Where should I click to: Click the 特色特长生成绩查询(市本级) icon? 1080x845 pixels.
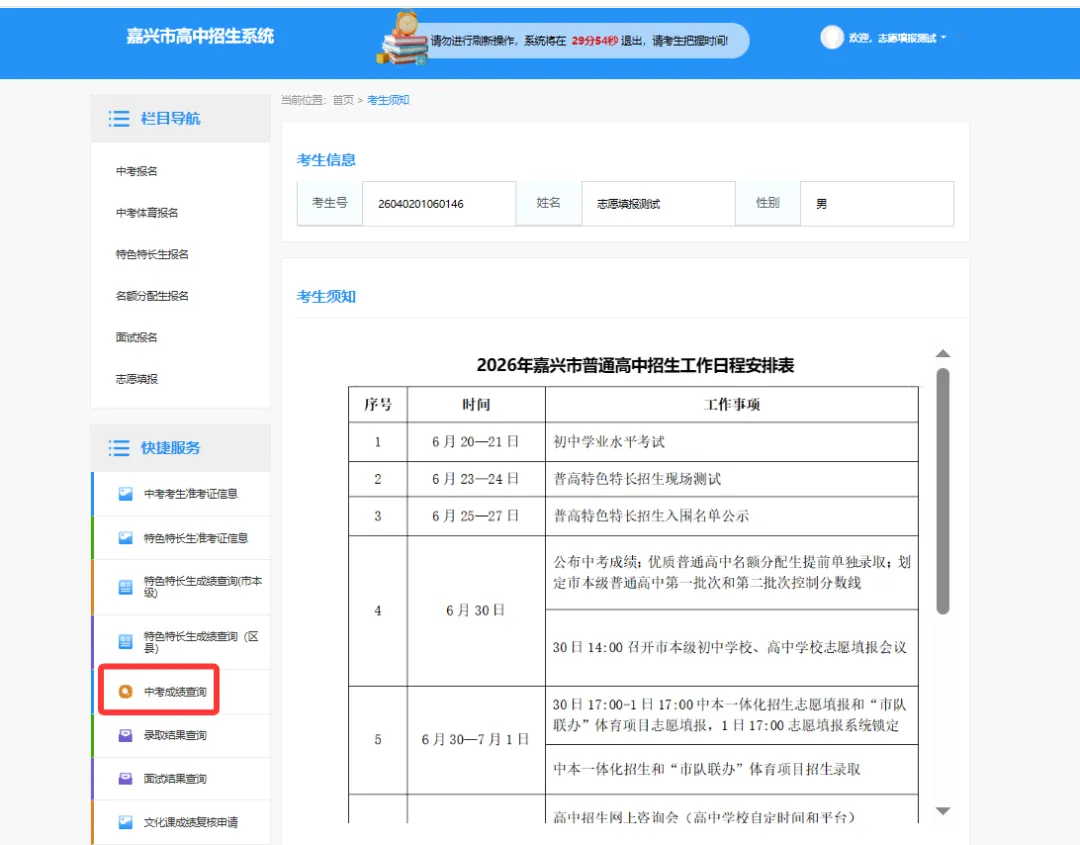pyautogui.click(x=125, y=587)
